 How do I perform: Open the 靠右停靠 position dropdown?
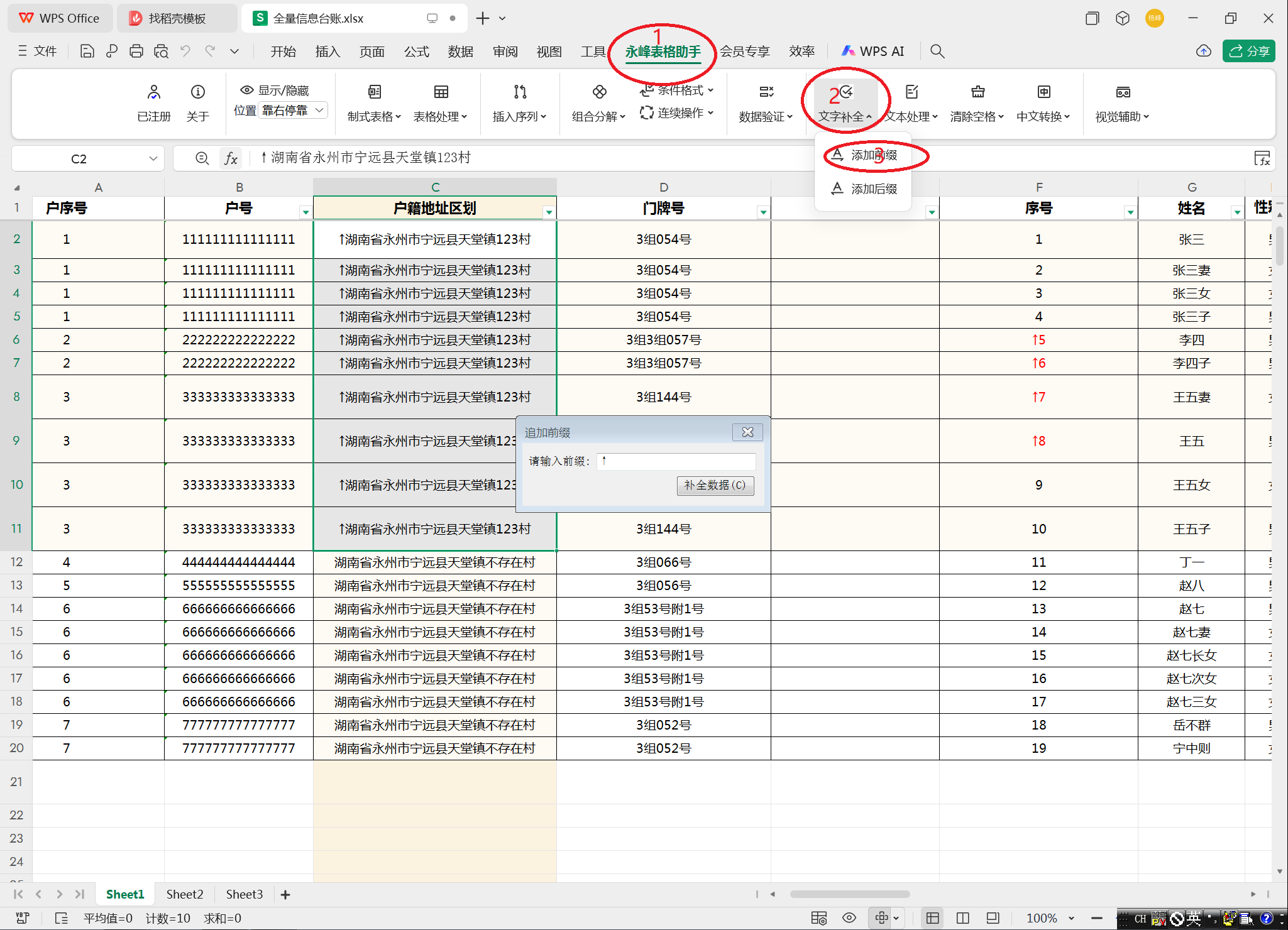coord(294,111)
